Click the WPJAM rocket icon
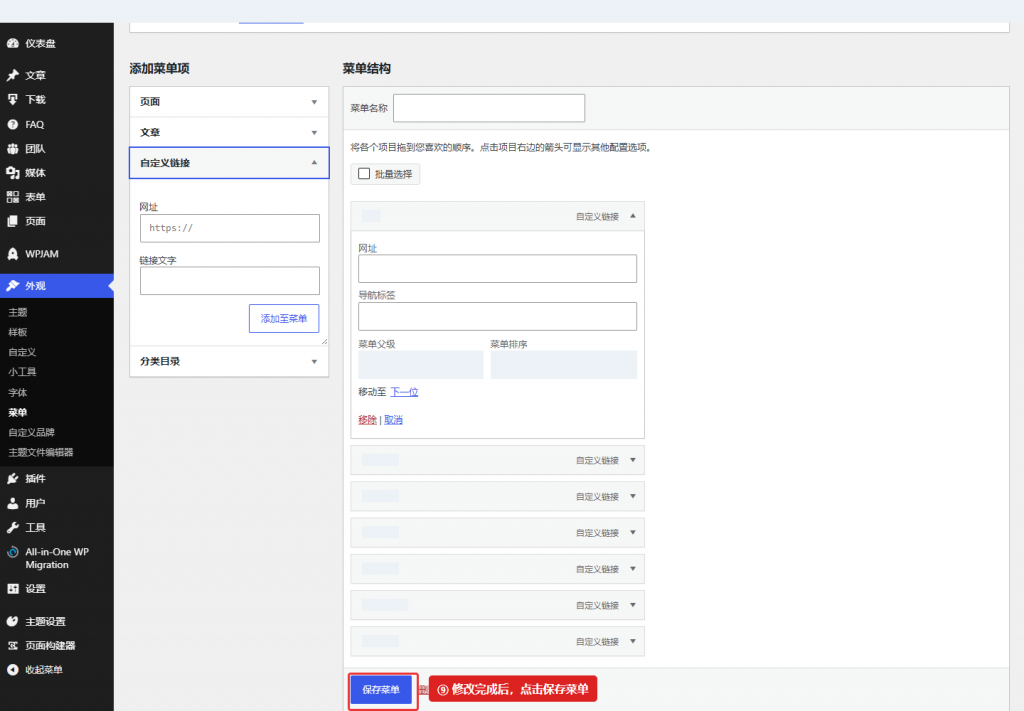Image resolution: width=1024 pixels, height=711 pixels. (x=12, y=253)
